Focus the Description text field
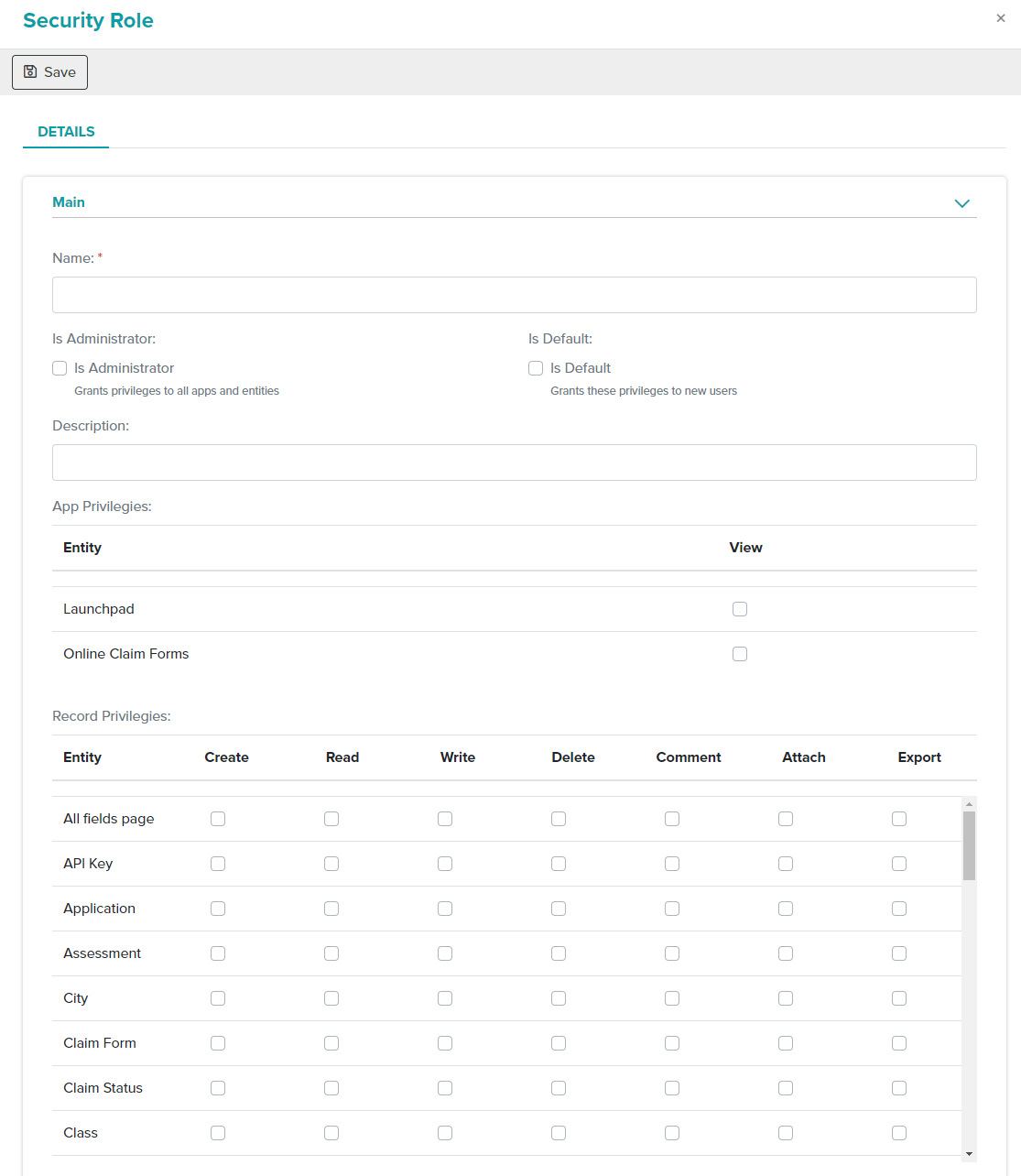The image size is (1021, 1176). pos(514,463)
